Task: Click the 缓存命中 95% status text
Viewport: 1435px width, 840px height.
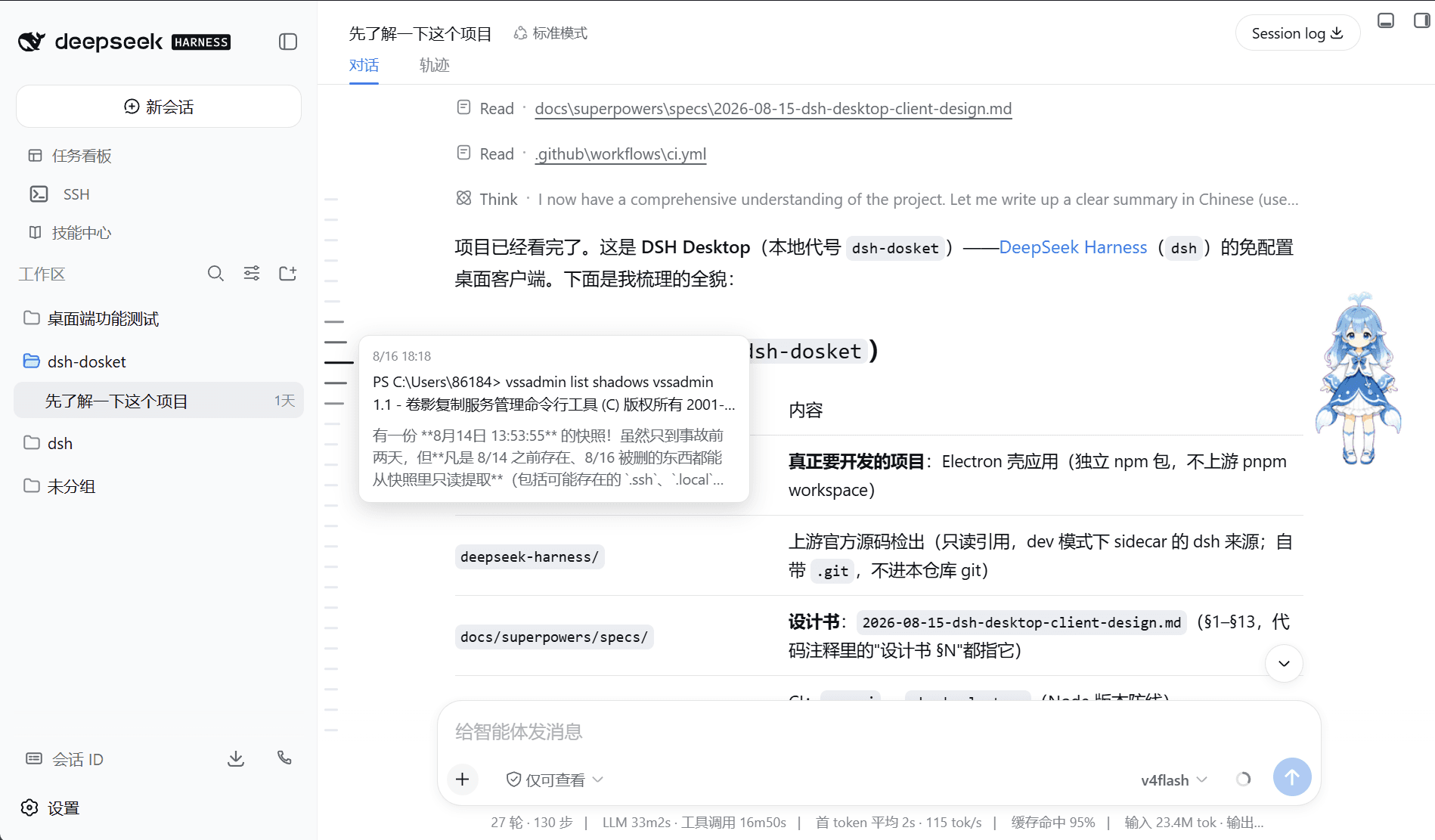Action: [1053, 823]
